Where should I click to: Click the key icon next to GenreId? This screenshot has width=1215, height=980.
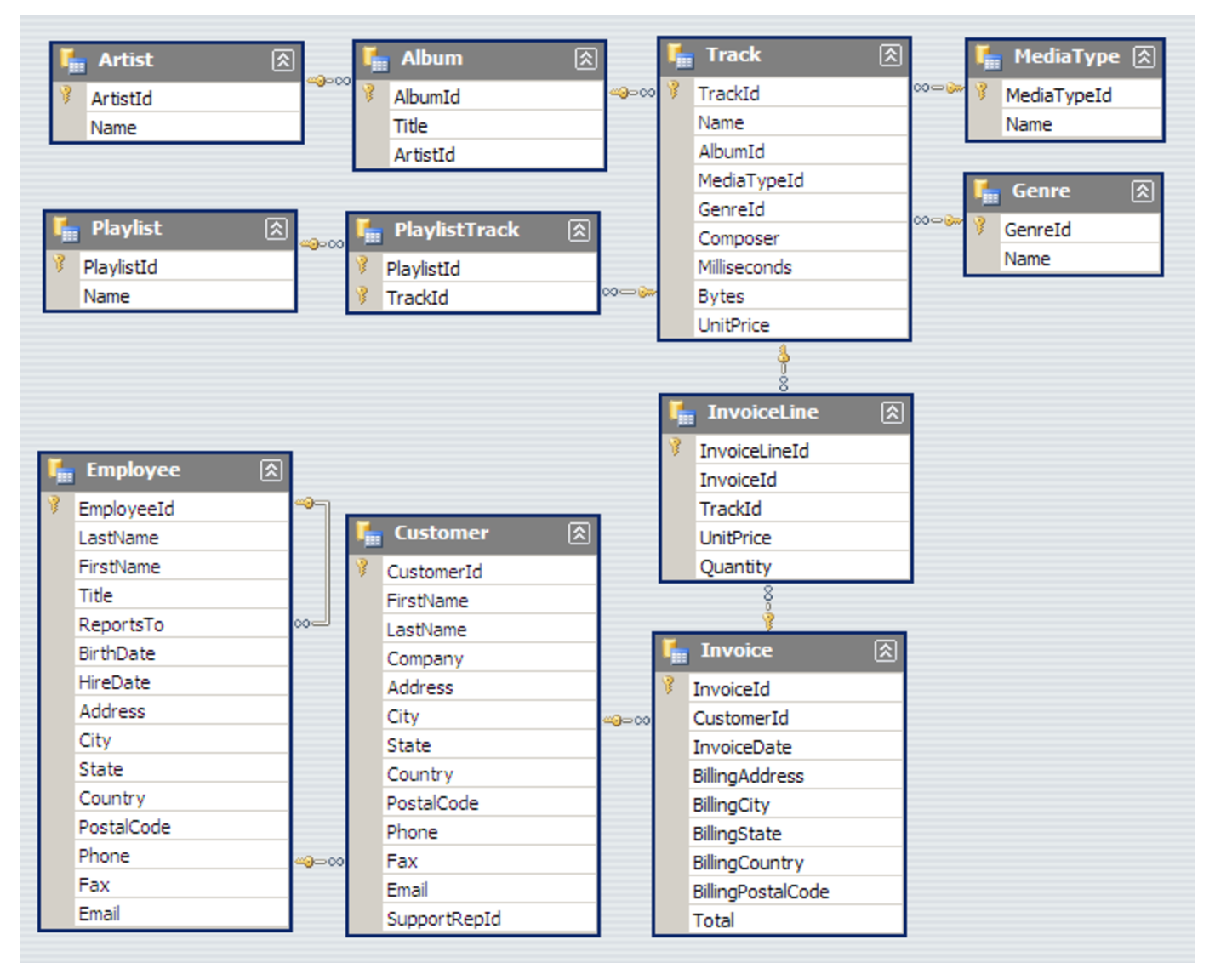(x=980, y=226)
